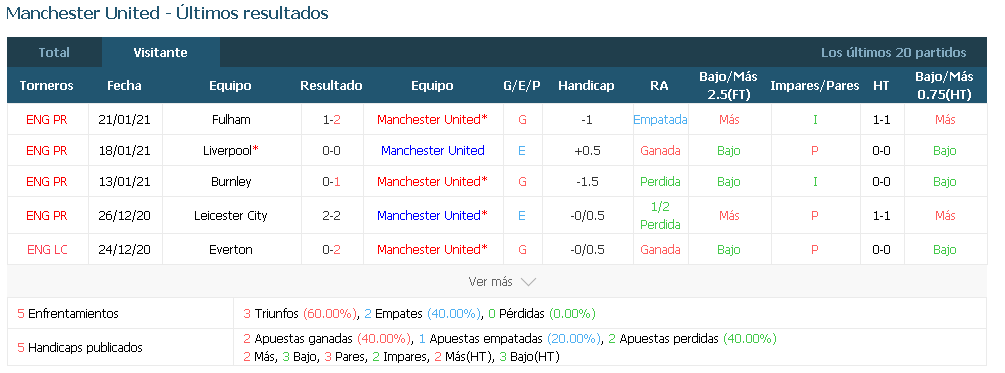Viewport: 1005px width, 373px height.
Task: Click the Fecha column header
Action: click(x=124, y=86)
